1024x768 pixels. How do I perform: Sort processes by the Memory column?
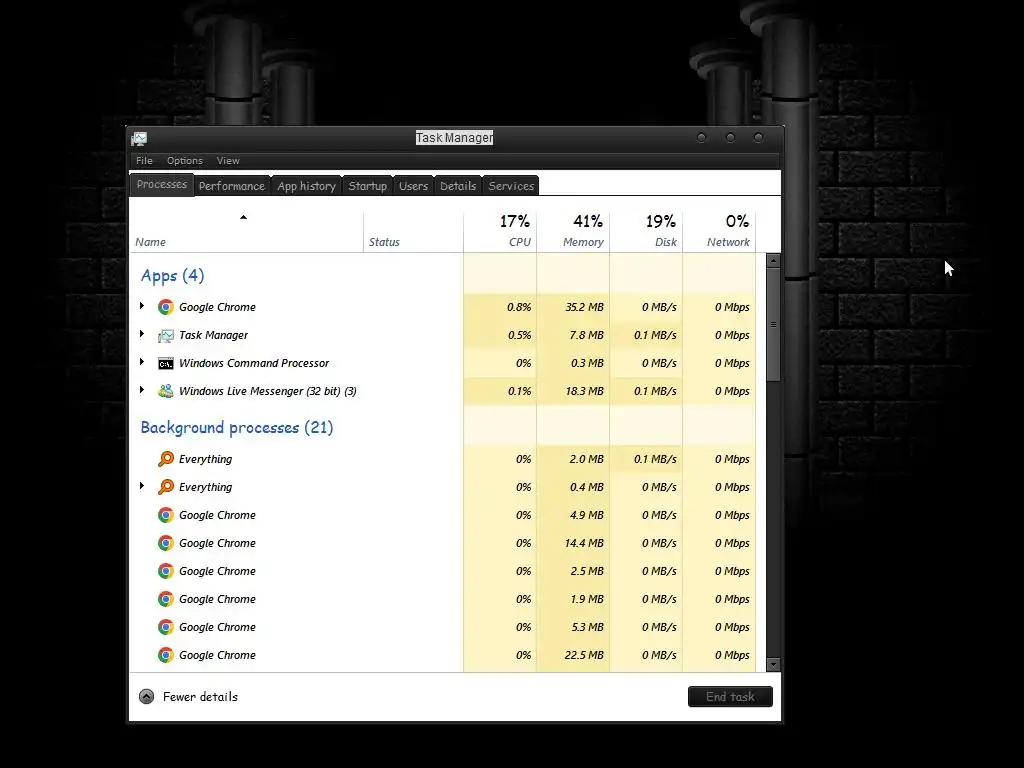pos(573,231)
